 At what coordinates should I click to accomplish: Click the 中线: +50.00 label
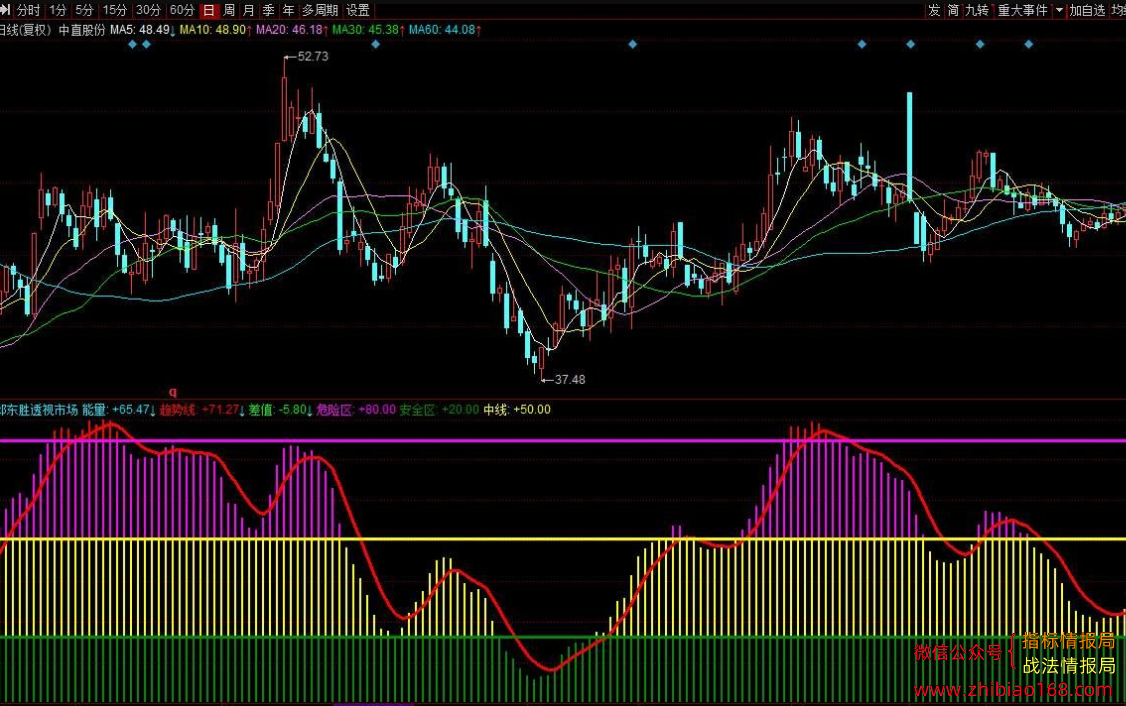coord(517,409)
